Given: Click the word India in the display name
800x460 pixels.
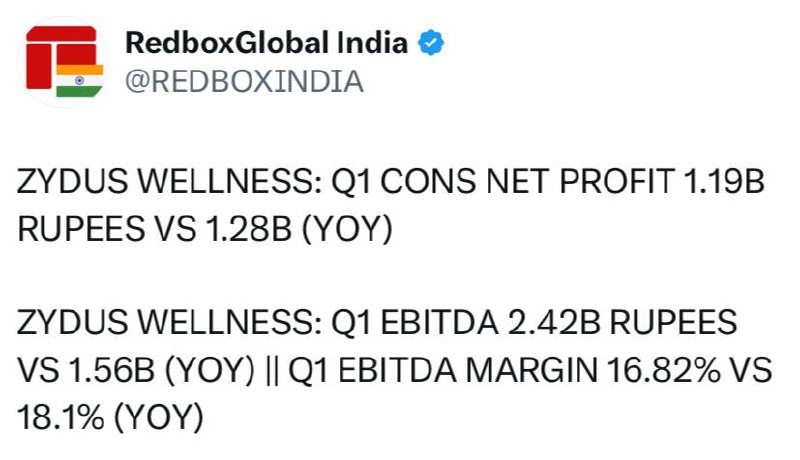Looking at the screenshot, I should pos(372,43).
